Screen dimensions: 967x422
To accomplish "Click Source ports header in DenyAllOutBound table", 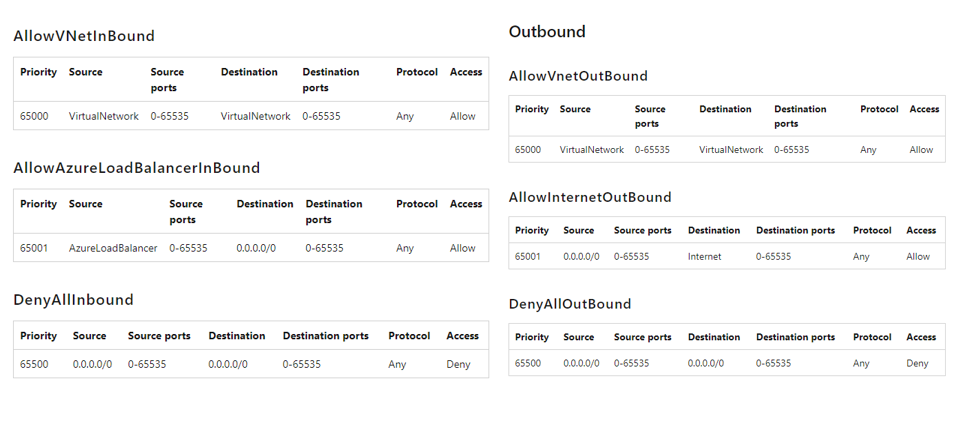I will point(643,337).
